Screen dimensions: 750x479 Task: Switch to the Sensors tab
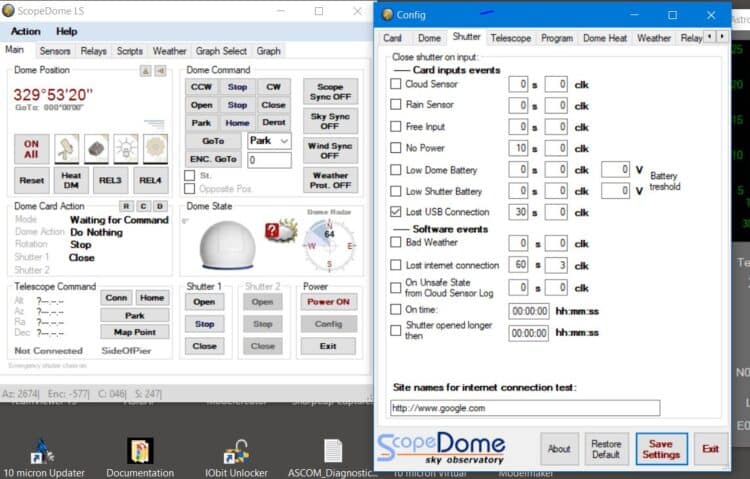point(55,51)
